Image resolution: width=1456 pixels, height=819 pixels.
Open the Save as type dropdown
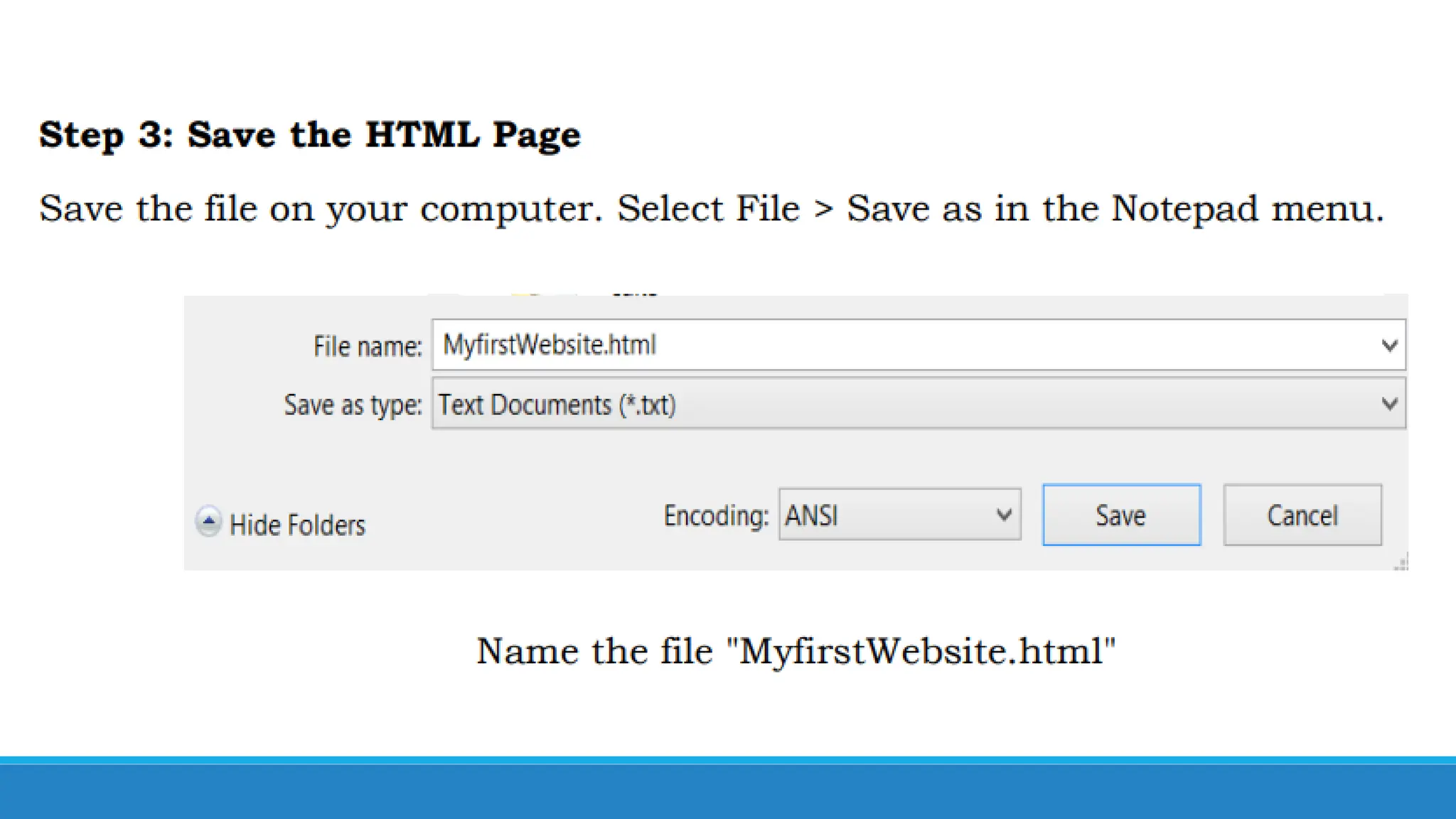click(919, 404)
